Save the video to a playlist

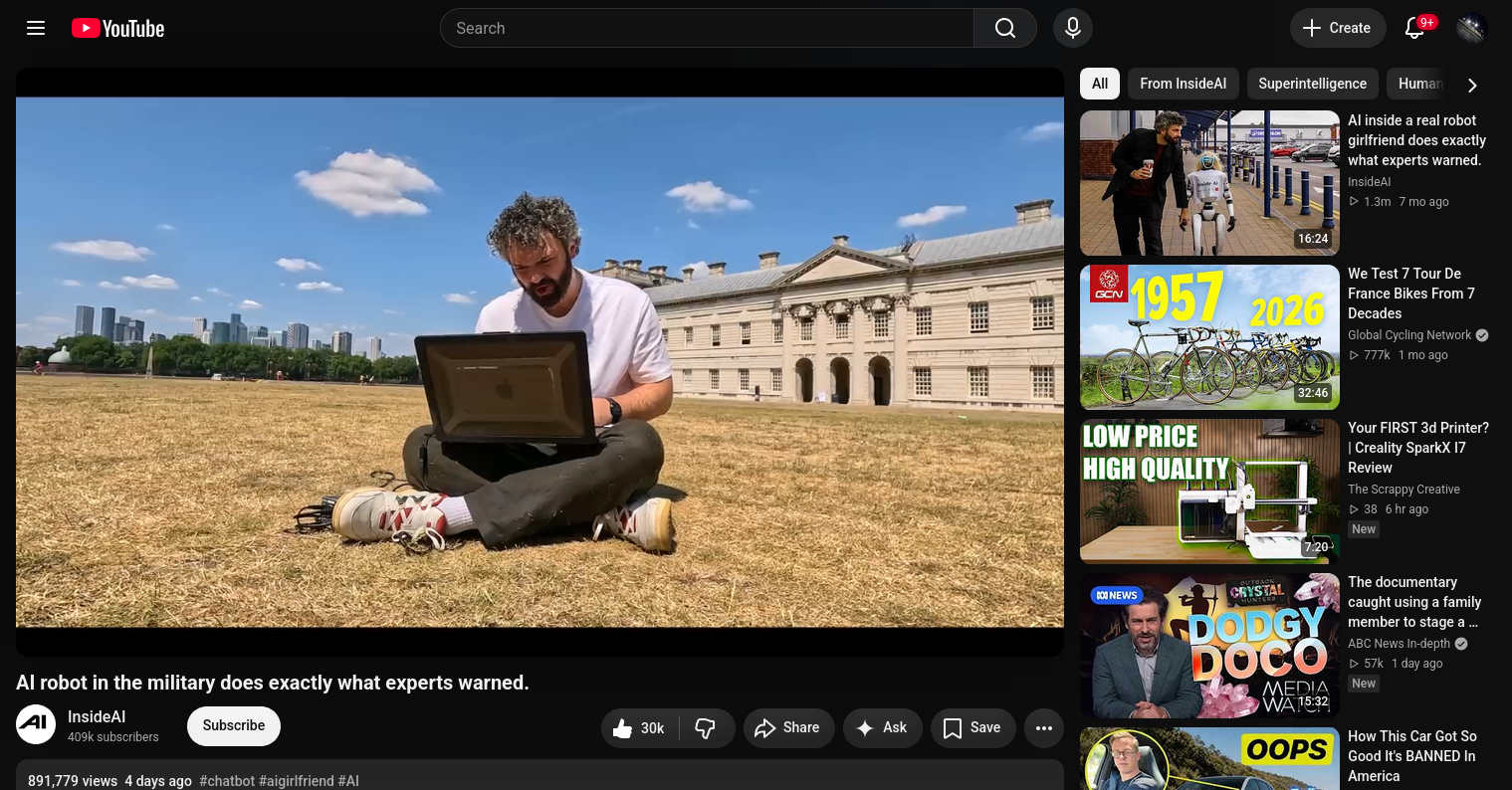972,728
